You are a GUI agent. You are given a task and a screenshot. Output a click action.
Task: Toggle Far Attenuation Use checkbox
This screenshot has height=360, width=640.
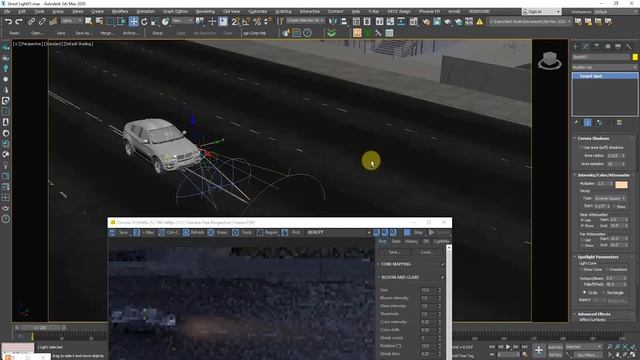tap(582, 239)
